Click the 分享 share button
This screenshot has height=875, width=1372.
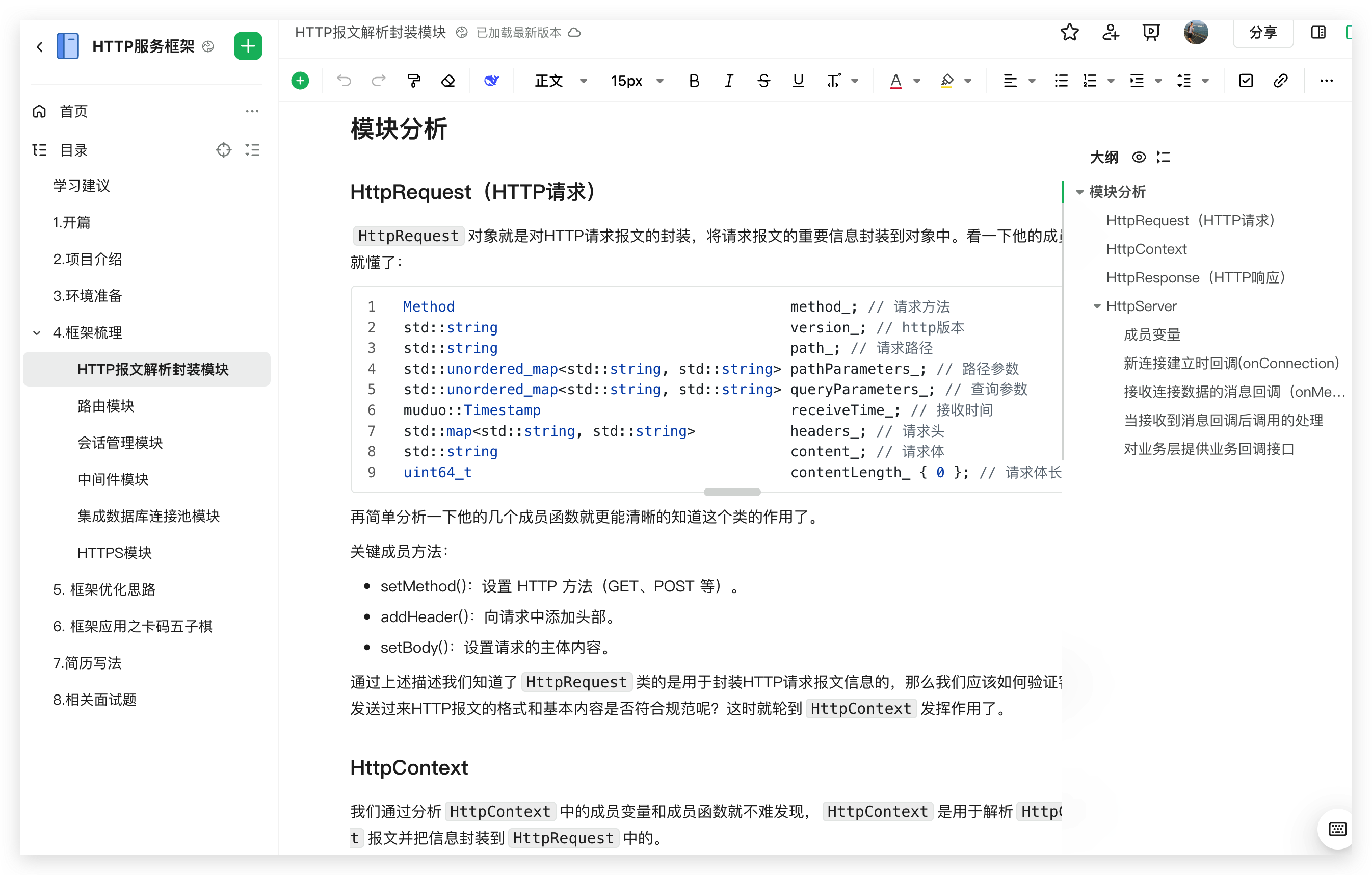tap(1263, 33)
